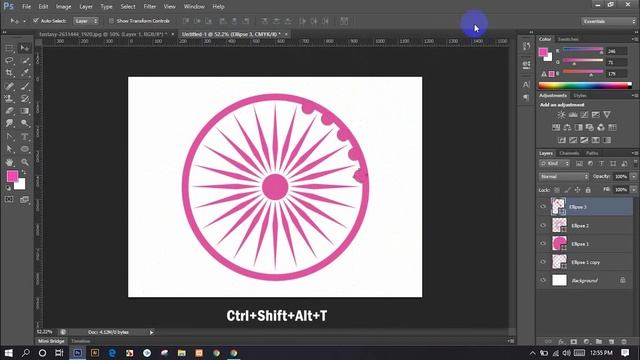Hide the Ellipse 2 layer
Viewport: 640px width, 360px height.
click(543, 225)
